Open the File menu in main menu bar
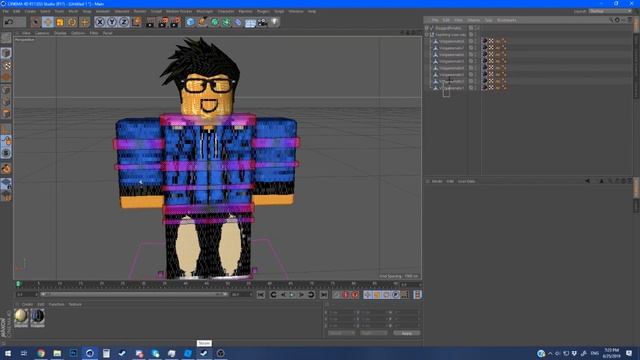This screenshot has width=640, height=360. tap(5, 11)
